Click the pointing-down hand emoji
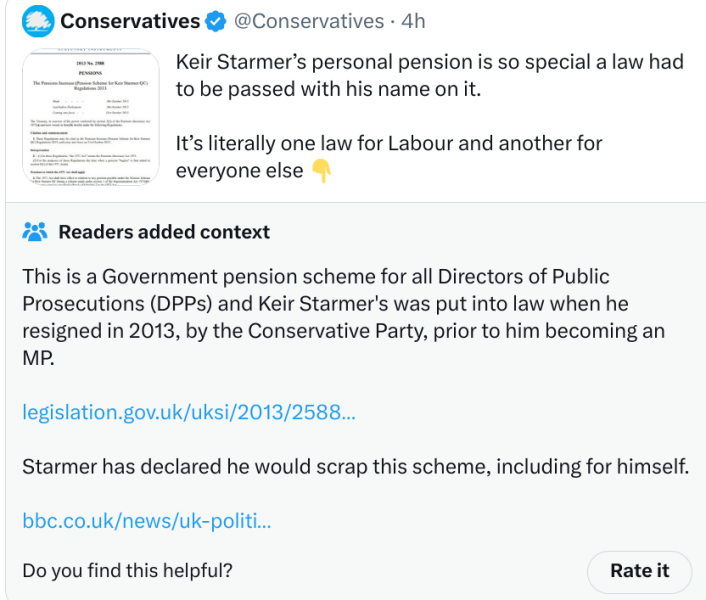Screen dimensions: 706x600 point(322,171)
